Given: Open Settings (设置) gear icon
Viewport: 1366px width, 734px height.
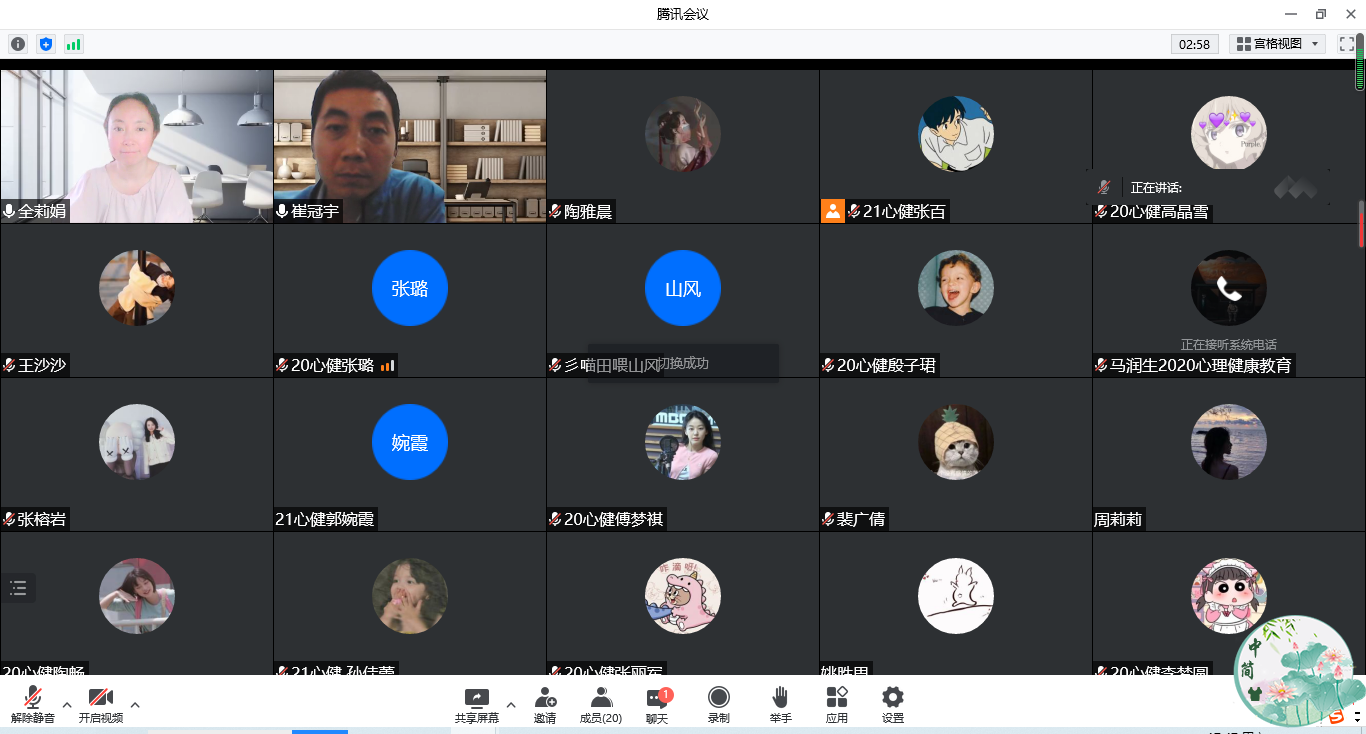Looking at the screenshot, I should coord(893,704).
